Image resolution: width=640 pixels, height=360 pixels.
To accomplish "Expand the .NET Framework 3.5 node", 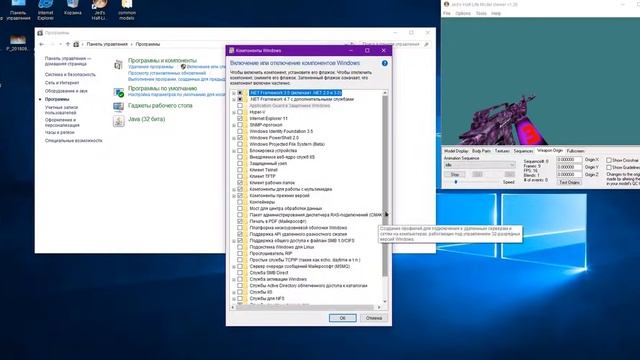I will pos(234,93).
